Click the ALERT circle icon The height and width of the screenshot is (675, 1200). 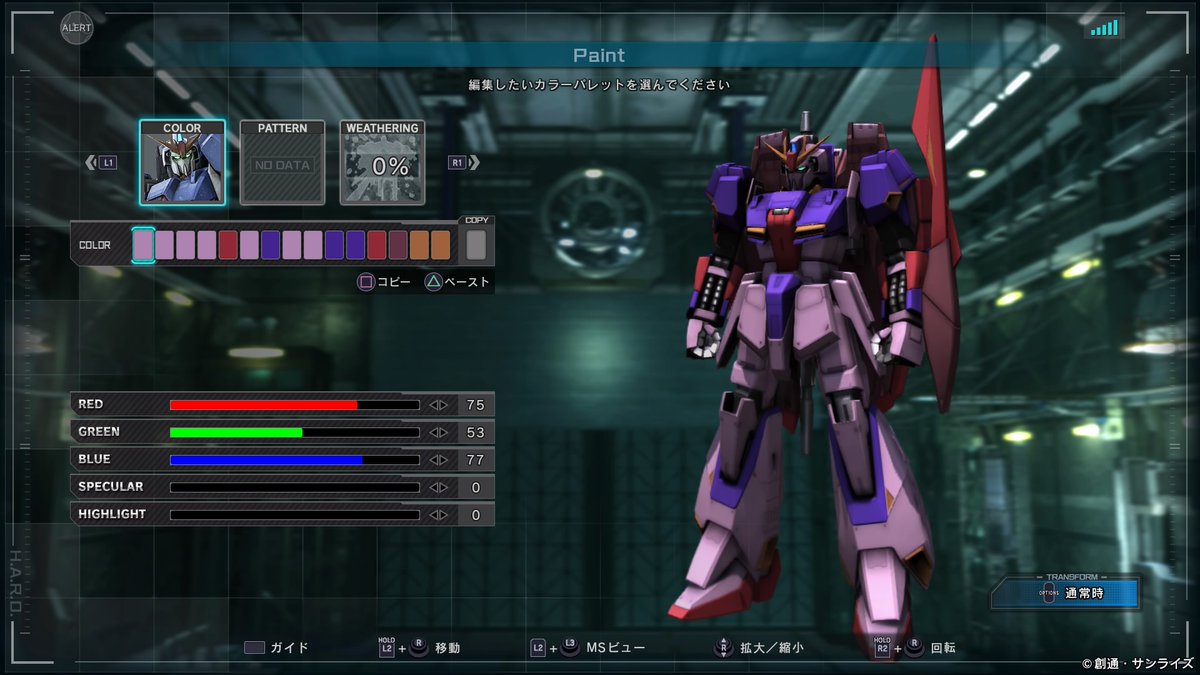coord(76,28)
